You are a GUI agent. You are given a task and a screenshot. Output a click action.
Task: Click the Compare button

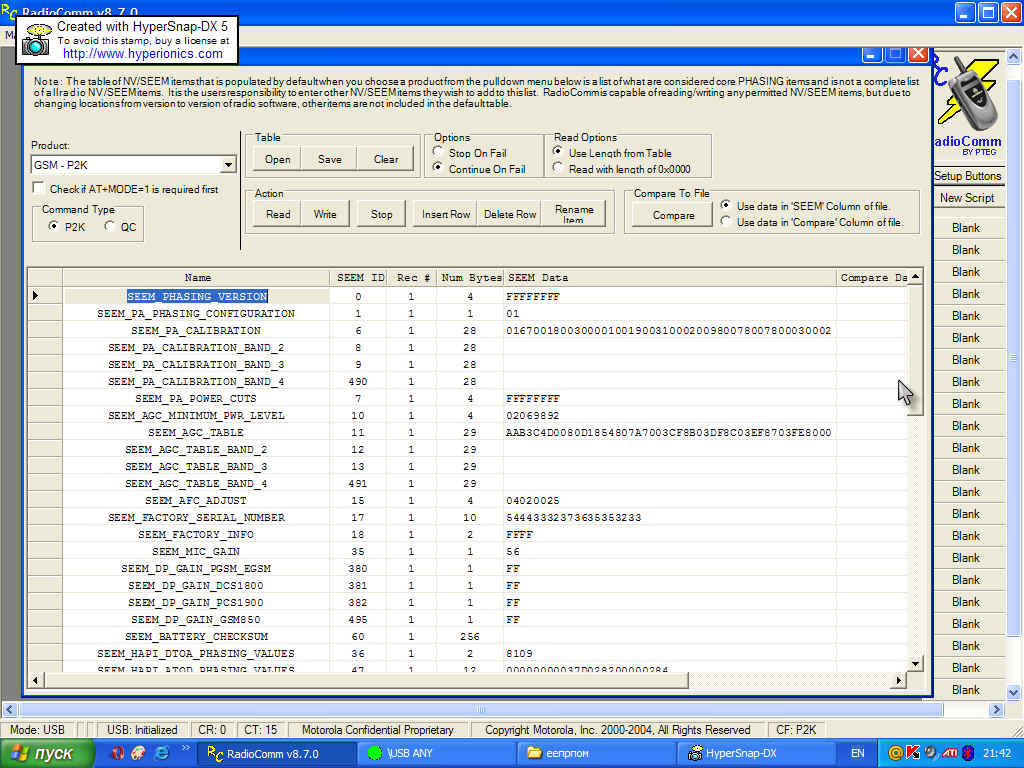tap(673, 215)
